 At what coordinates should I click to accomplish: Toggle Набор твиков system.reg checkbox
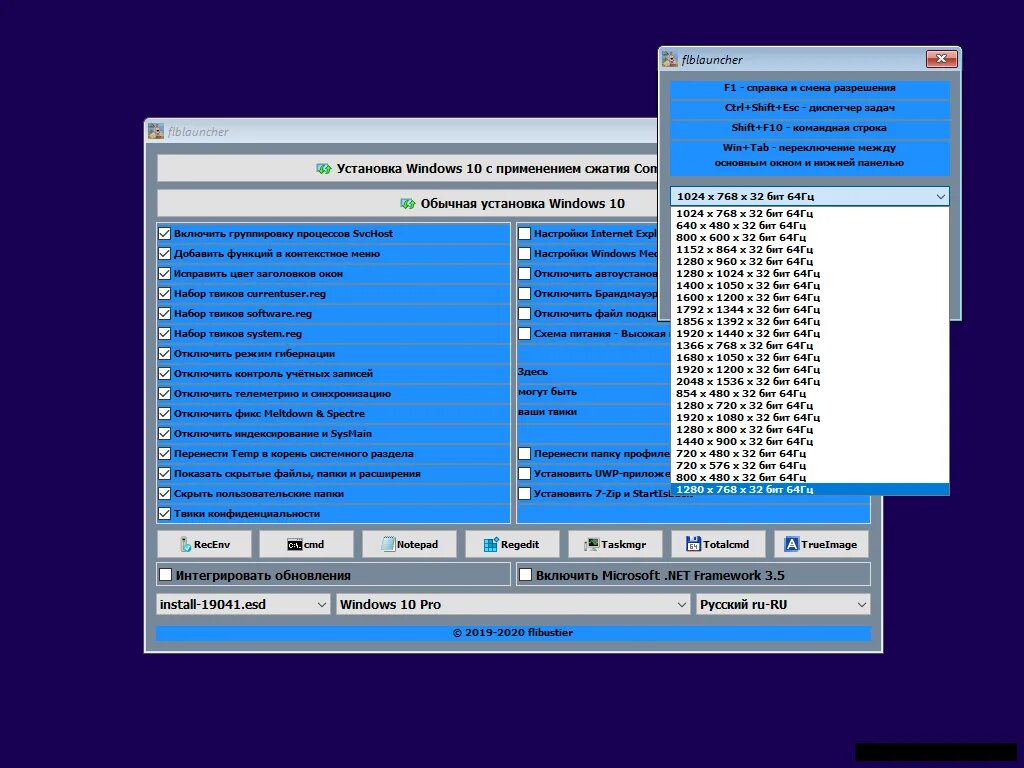tap(165, 334)
